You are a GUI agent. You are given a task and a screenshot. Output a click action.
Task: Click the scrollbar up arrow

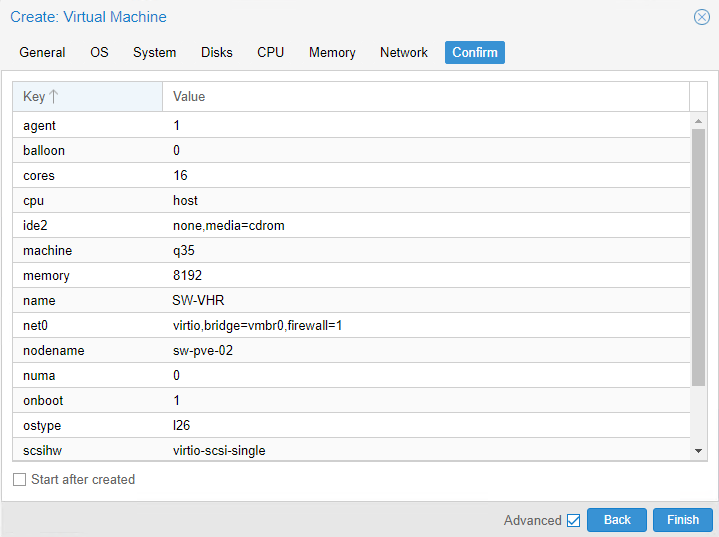coord(698,121)
